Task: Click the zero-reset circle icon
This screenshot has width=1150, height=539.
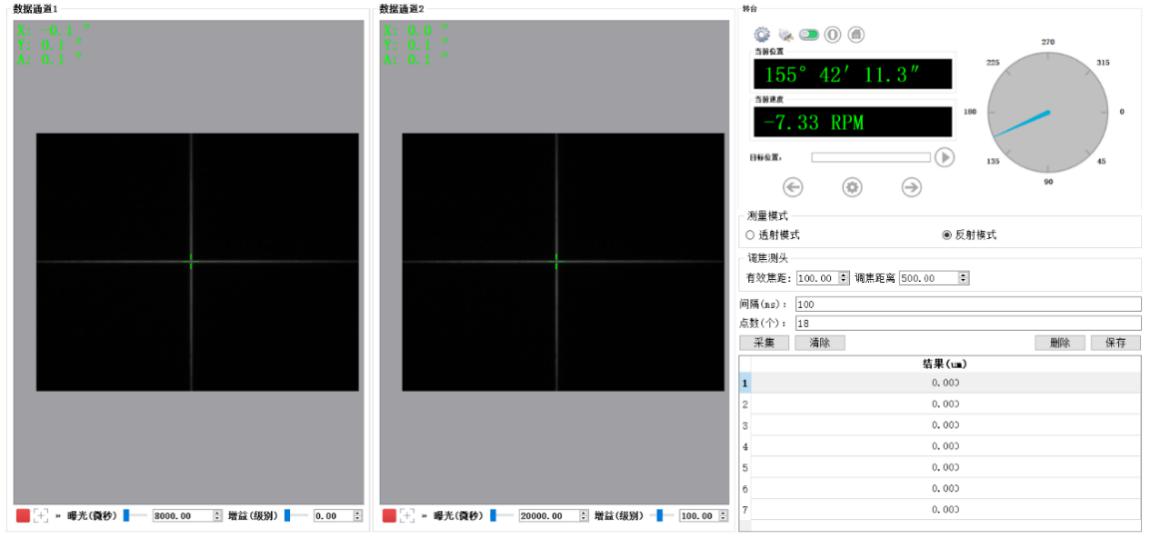Action: [x=832, y=34]
